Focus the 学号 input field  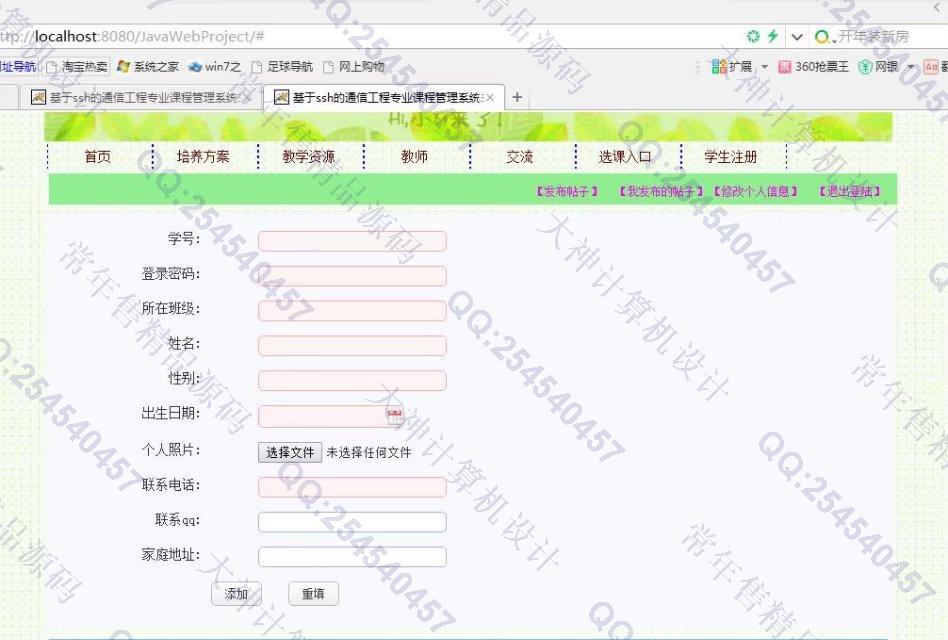pyautogui.click(x=352, y=241)
